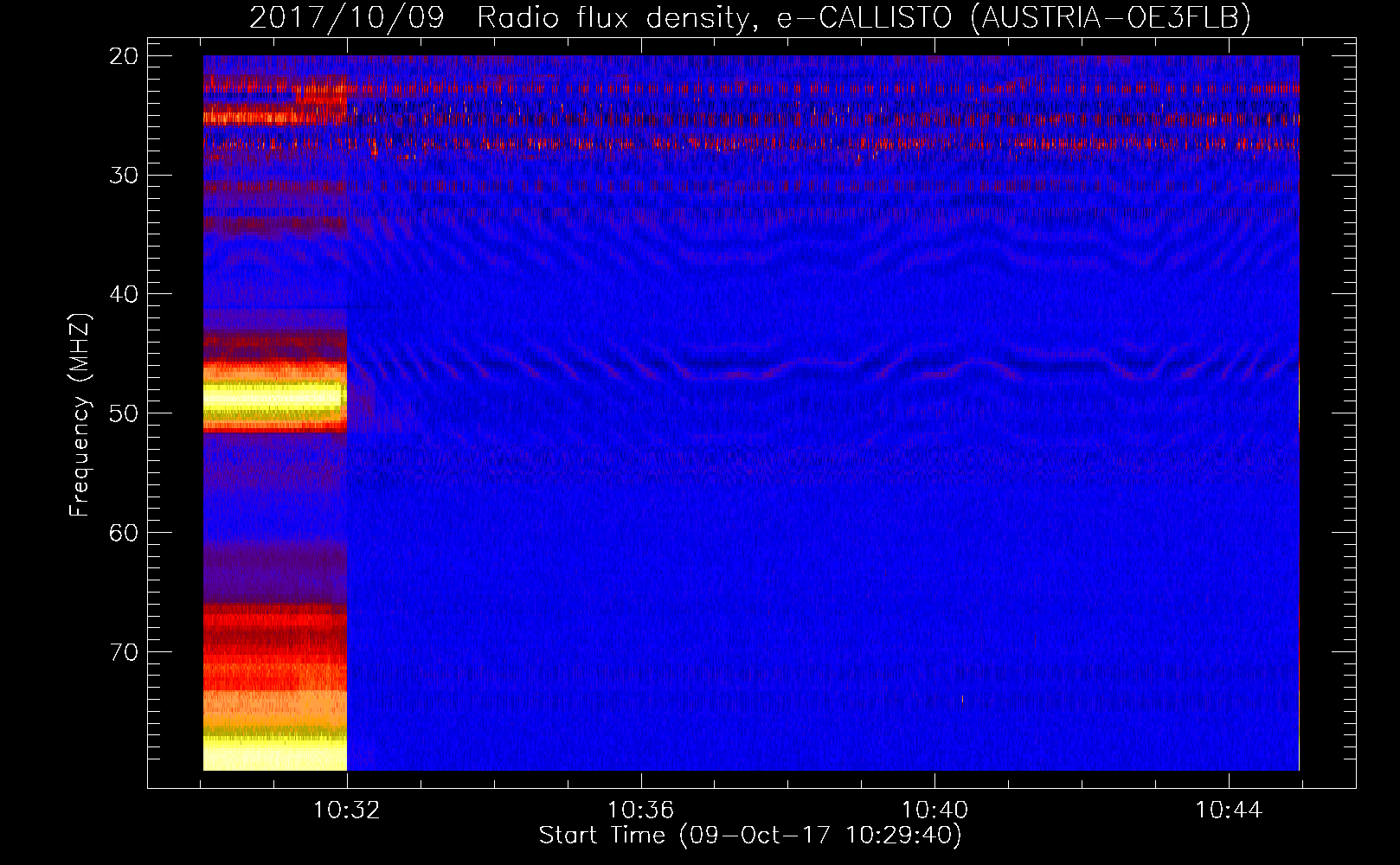Click the frequency tick label "60"
The height and width of the screenshot is (865, 1400).
tap(125, 532)
